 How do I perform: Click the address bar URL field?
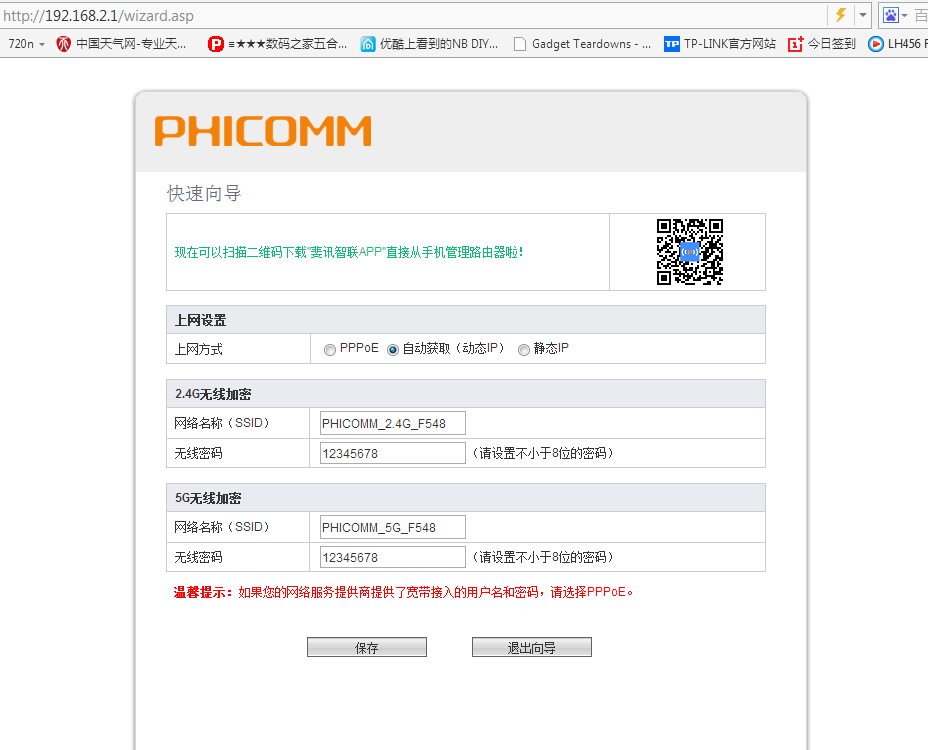[414, 15]
